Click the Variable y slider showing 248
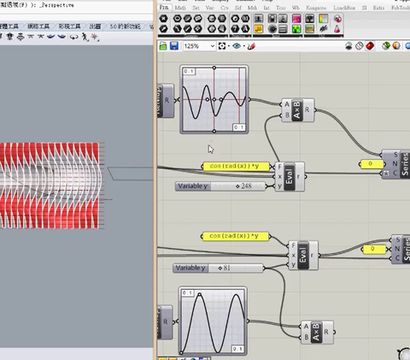This screenshot has height=360, width=410. point(221,186)
